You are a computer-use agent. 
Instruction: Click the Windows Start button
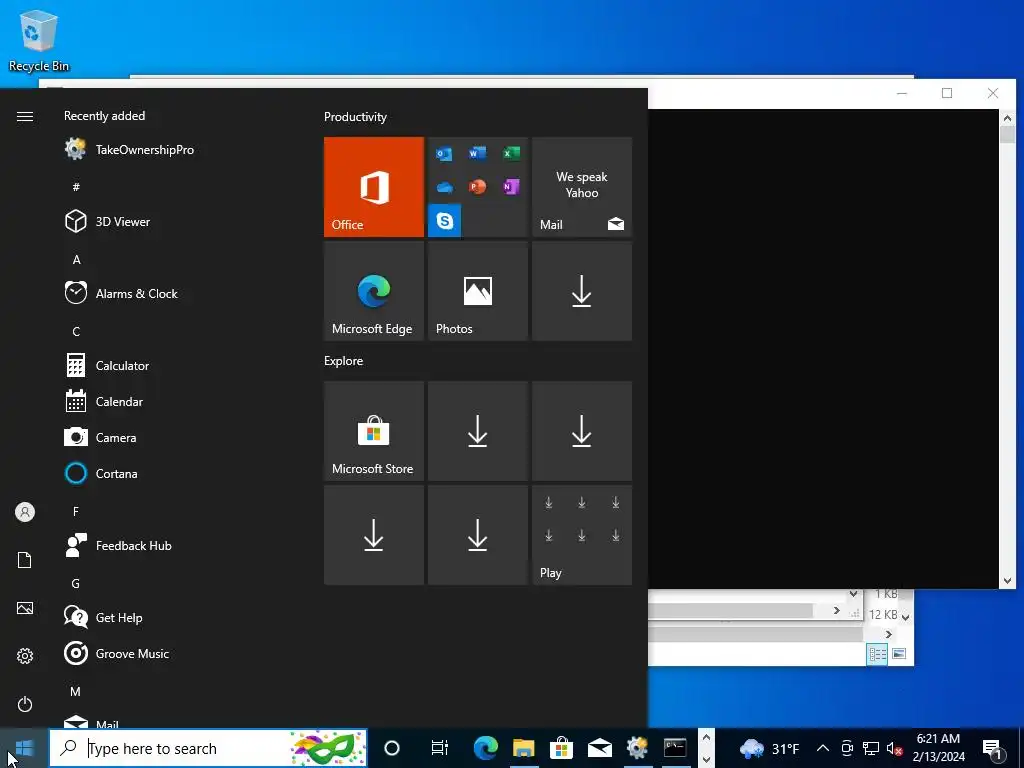coord(24,748)
